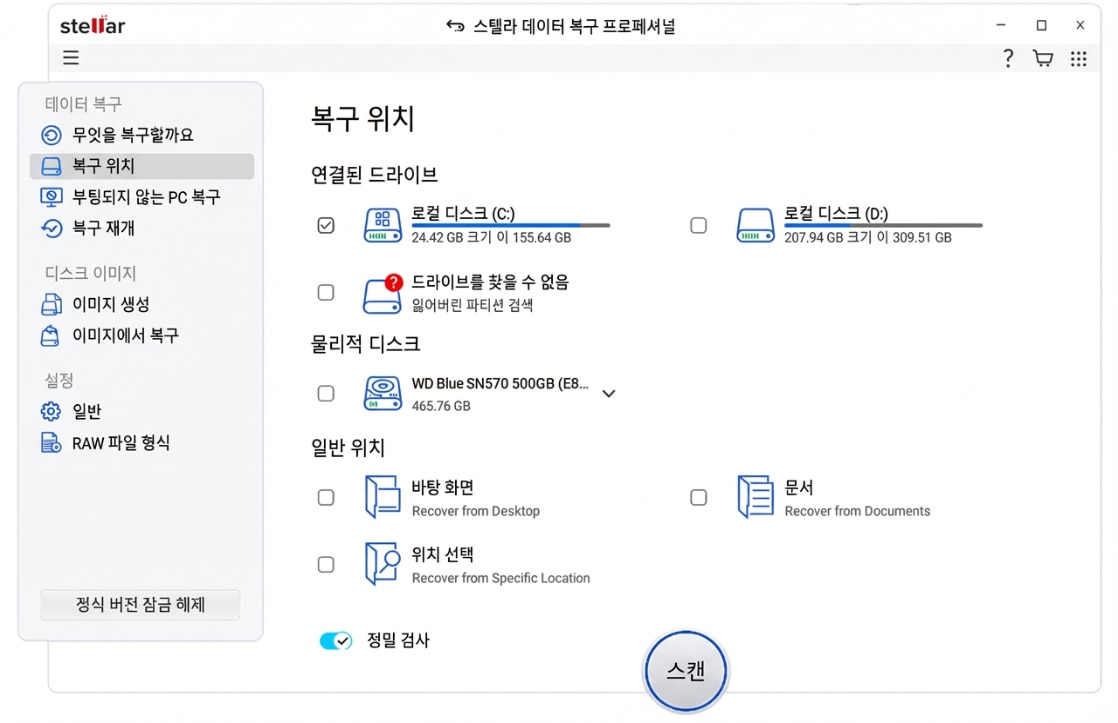The width and height of the screenshot is (1118, 723).
Task: Click the help question mark icon
Action: pyautogui.click(x=1008, y=59)
